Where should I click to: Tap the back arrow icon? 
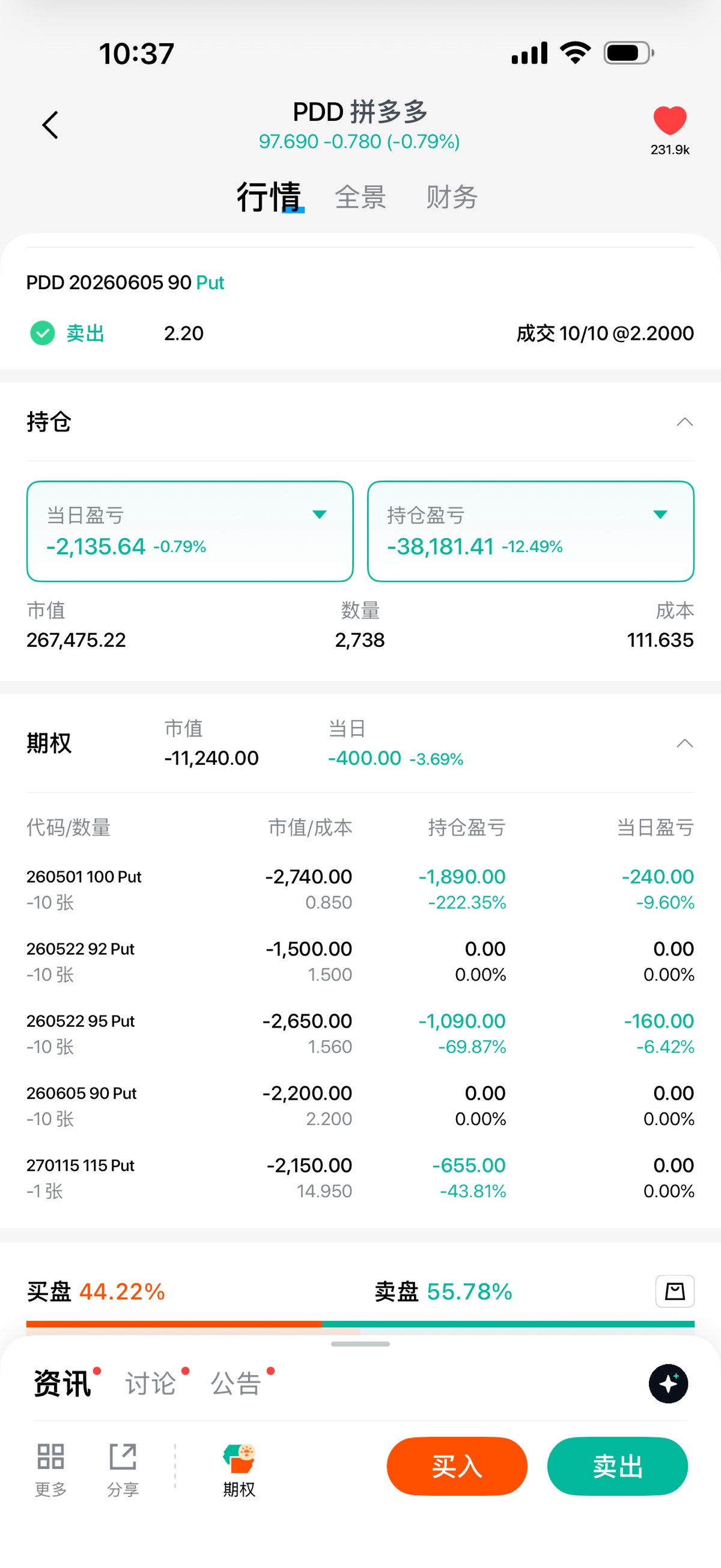pyautogui.click(x=50, y=125)
